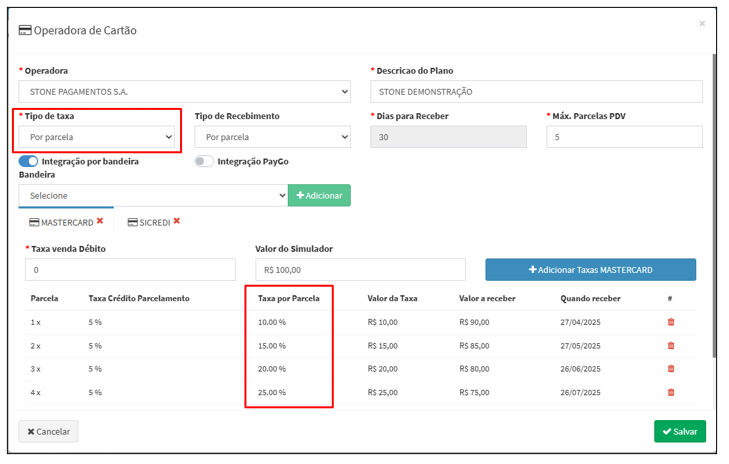The width and height of the screenshot is (729, 464).
Task: Close the Operadora de Cartão dialog
Action: [x=701, y=23]
